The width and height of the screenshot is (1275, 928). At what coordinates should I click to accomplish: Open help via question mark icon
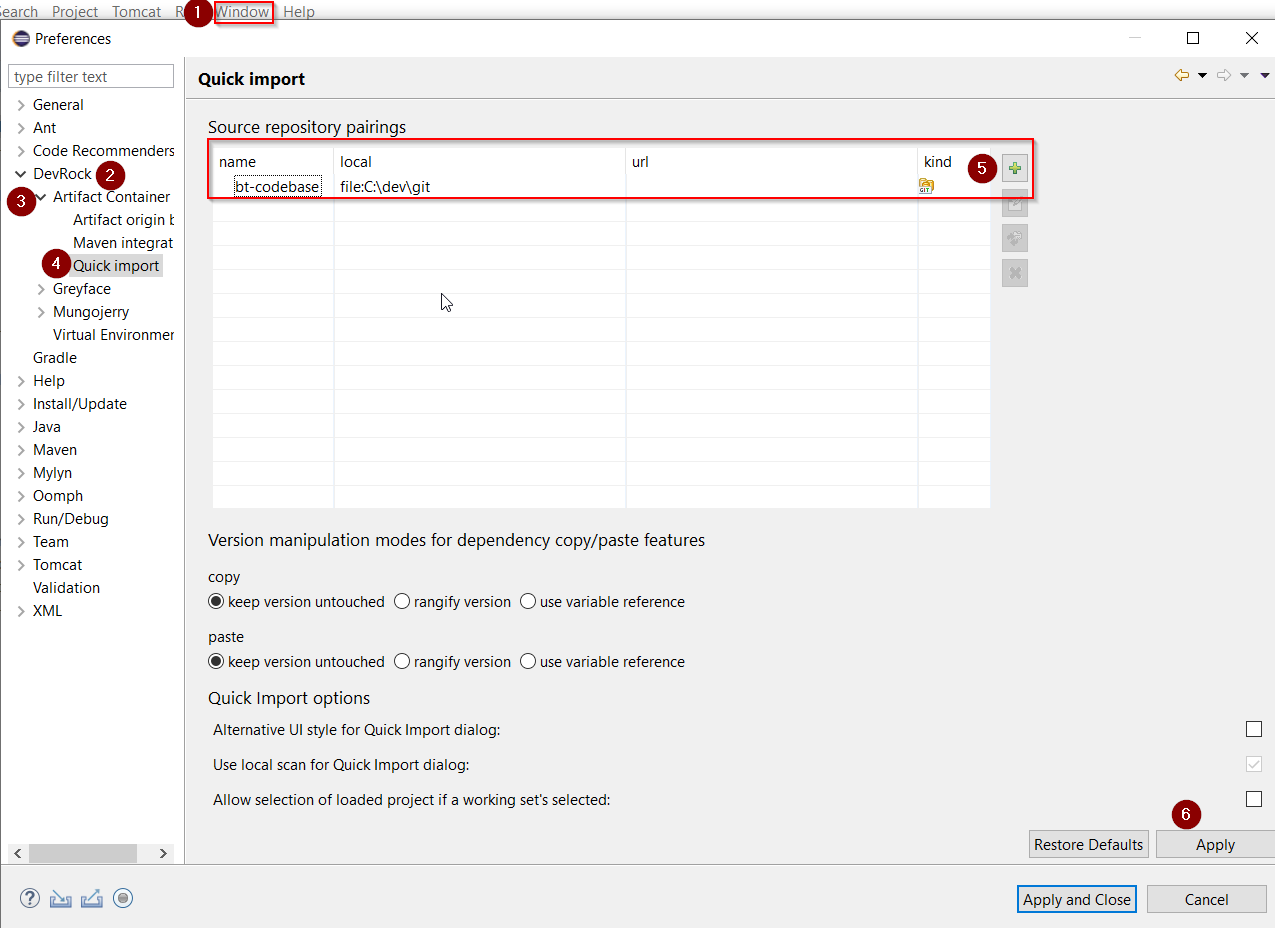[30, 898]
